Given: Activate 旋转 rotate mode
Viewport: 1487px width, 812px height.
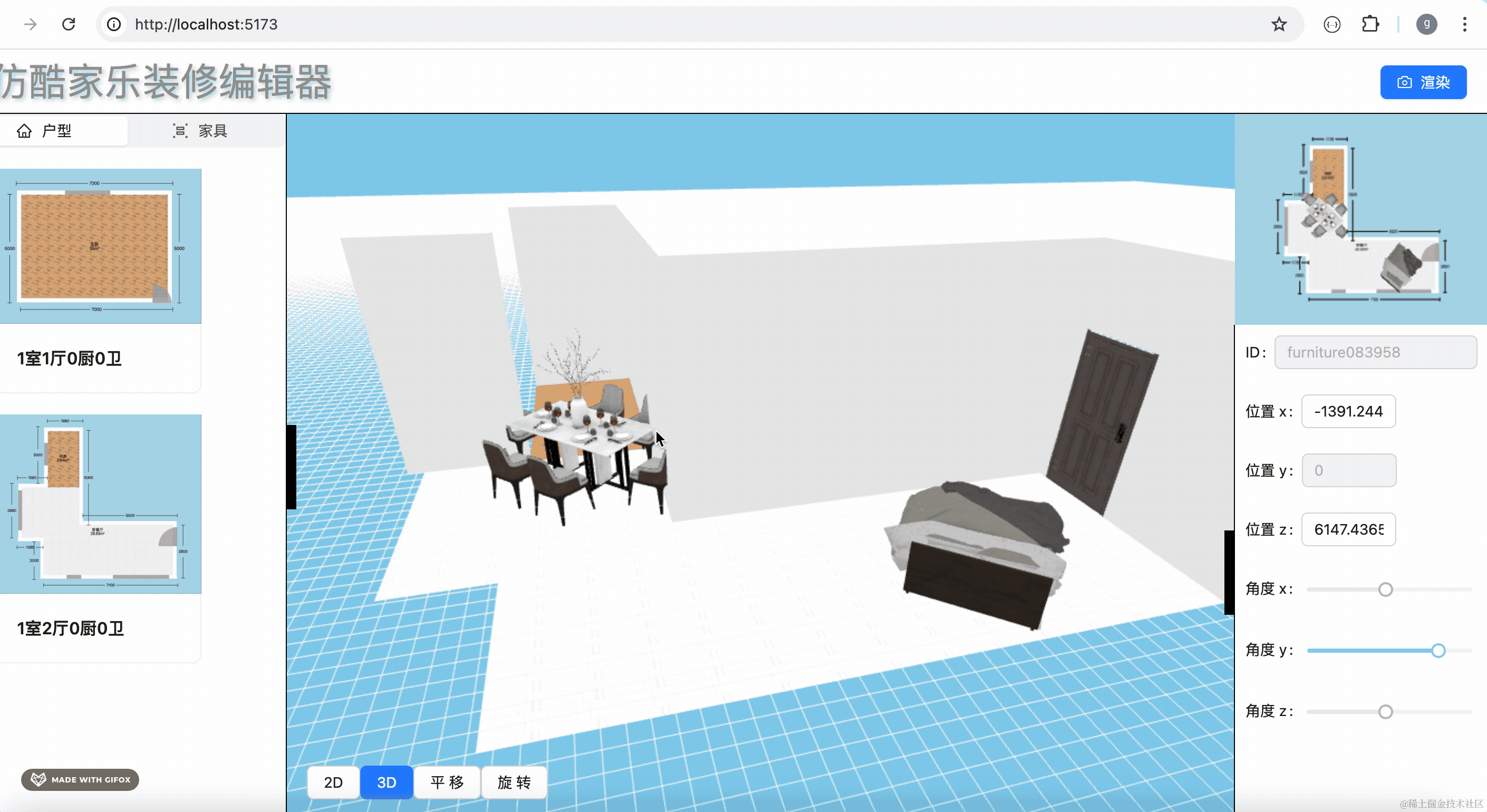Looking at the screenshot, I should pos(514,782).
